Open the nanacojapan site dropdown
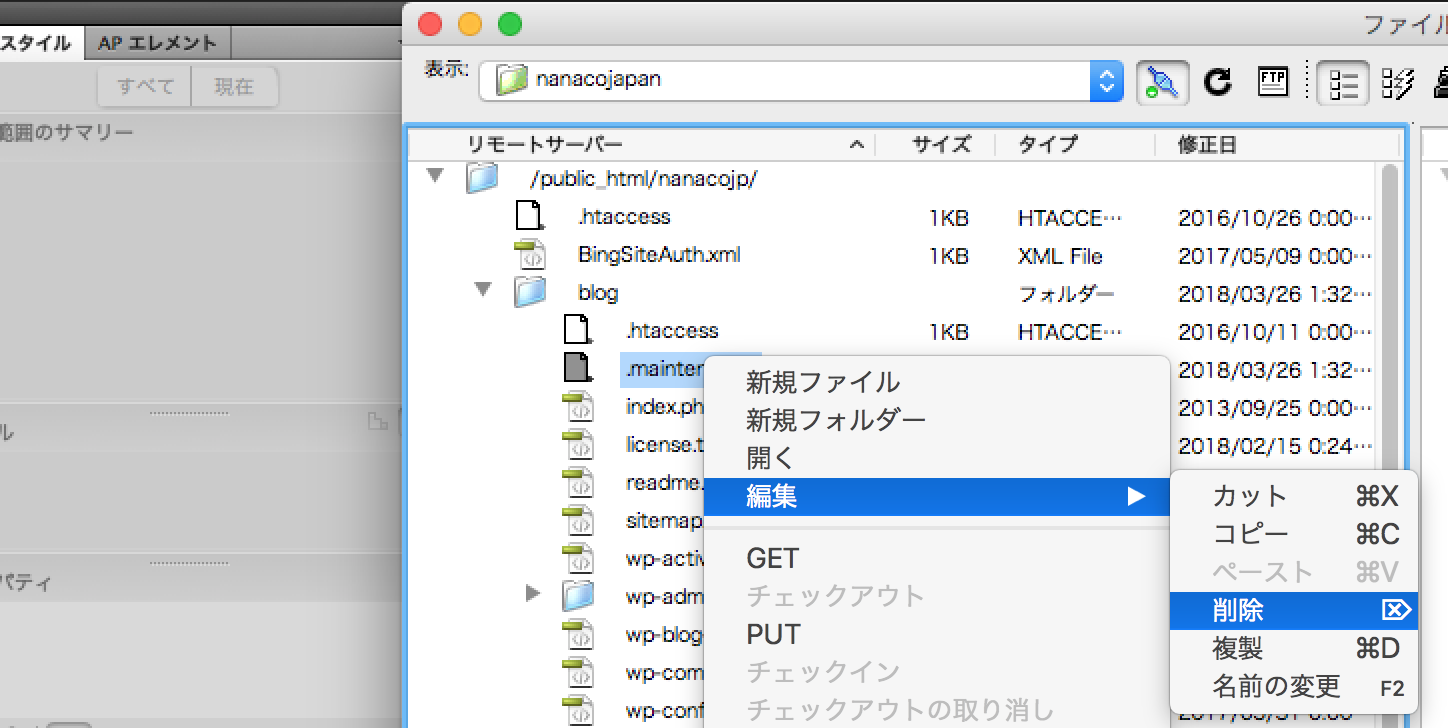This screenshot has width=1448, height=728. 1105,81
